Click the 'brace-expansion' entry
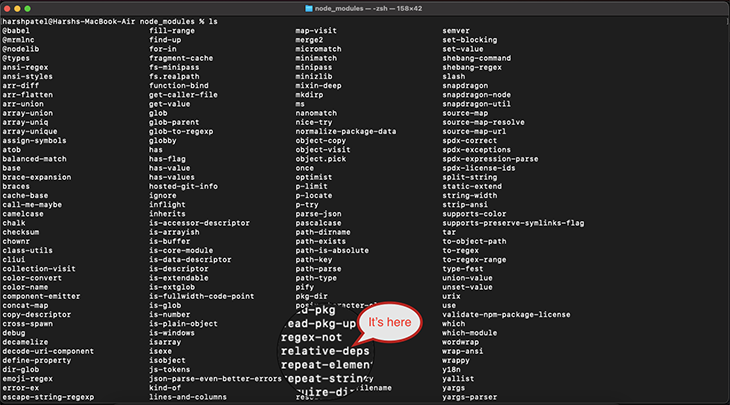This screenshot has height=405, width=730. click(37, 177)
